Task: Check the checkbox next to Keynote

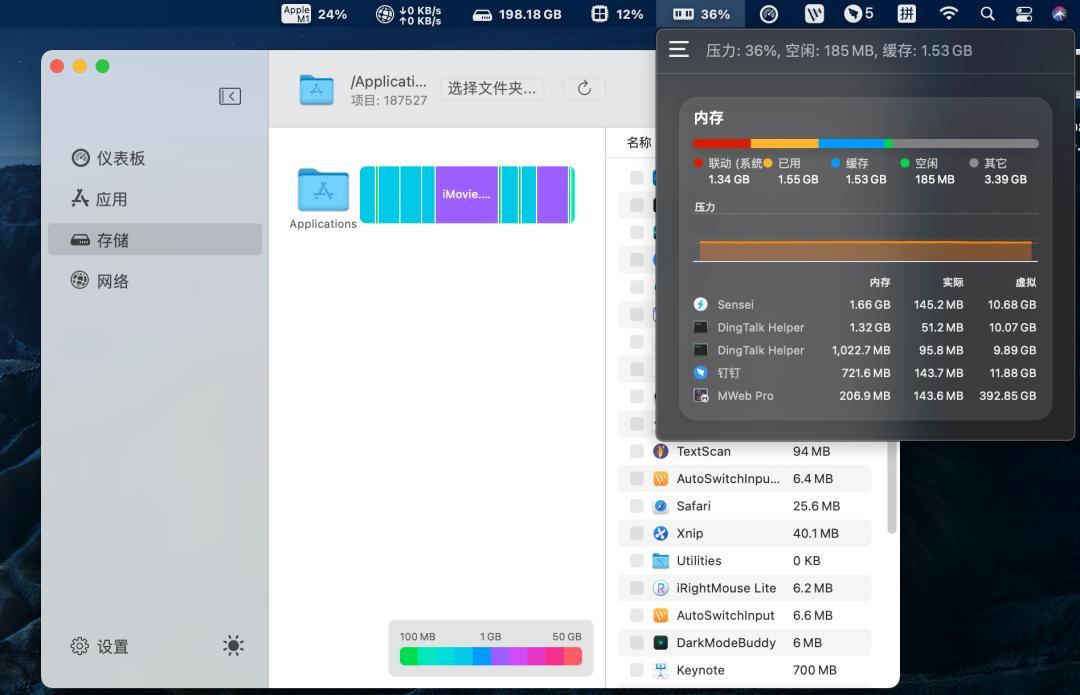Action: (636, 669)
